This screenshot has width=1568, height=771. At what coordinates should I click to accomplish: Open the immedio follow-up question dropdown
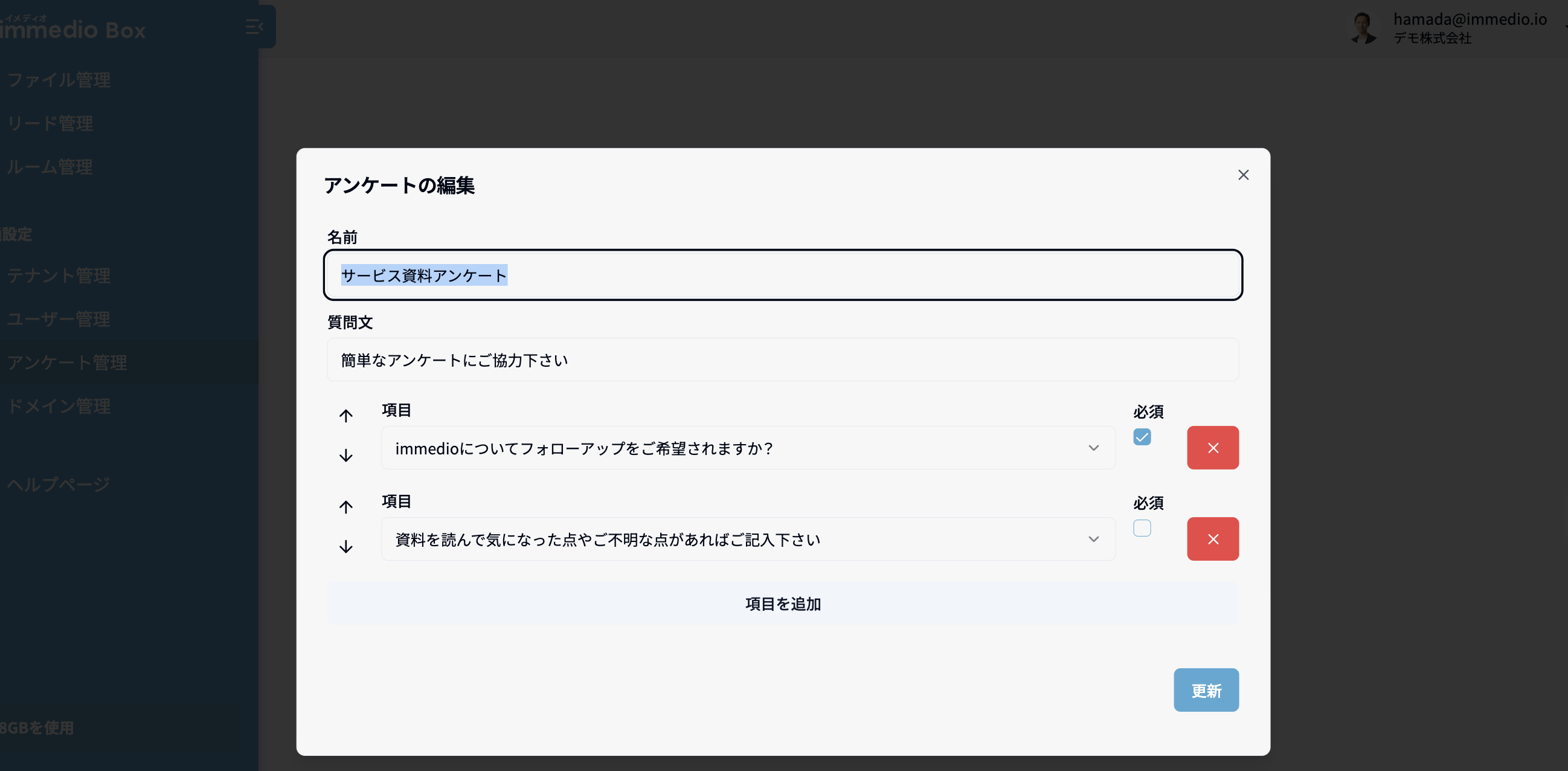click(748, 448)
